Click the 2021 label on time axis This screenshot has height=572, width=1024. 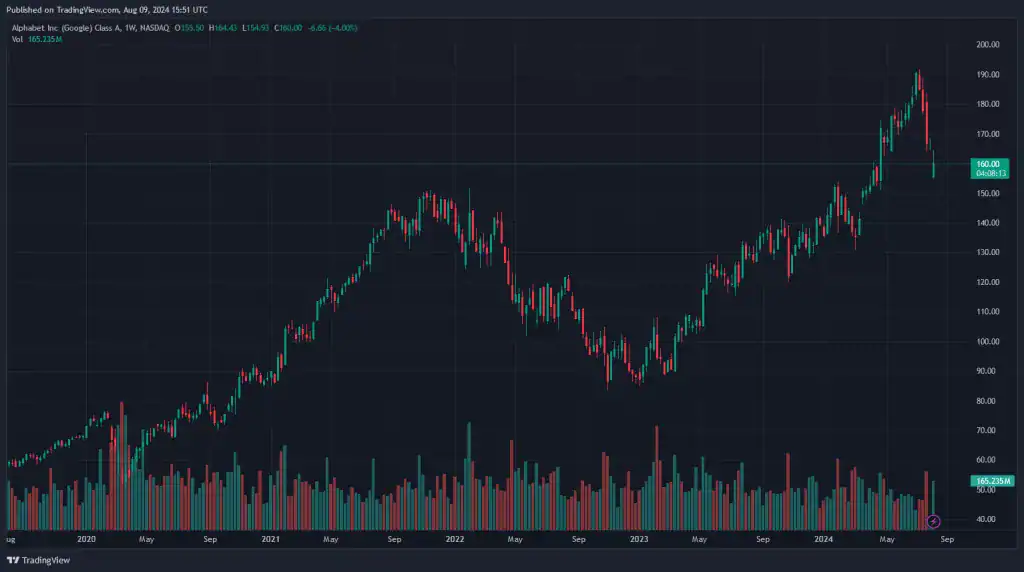[x=270, y=539]
